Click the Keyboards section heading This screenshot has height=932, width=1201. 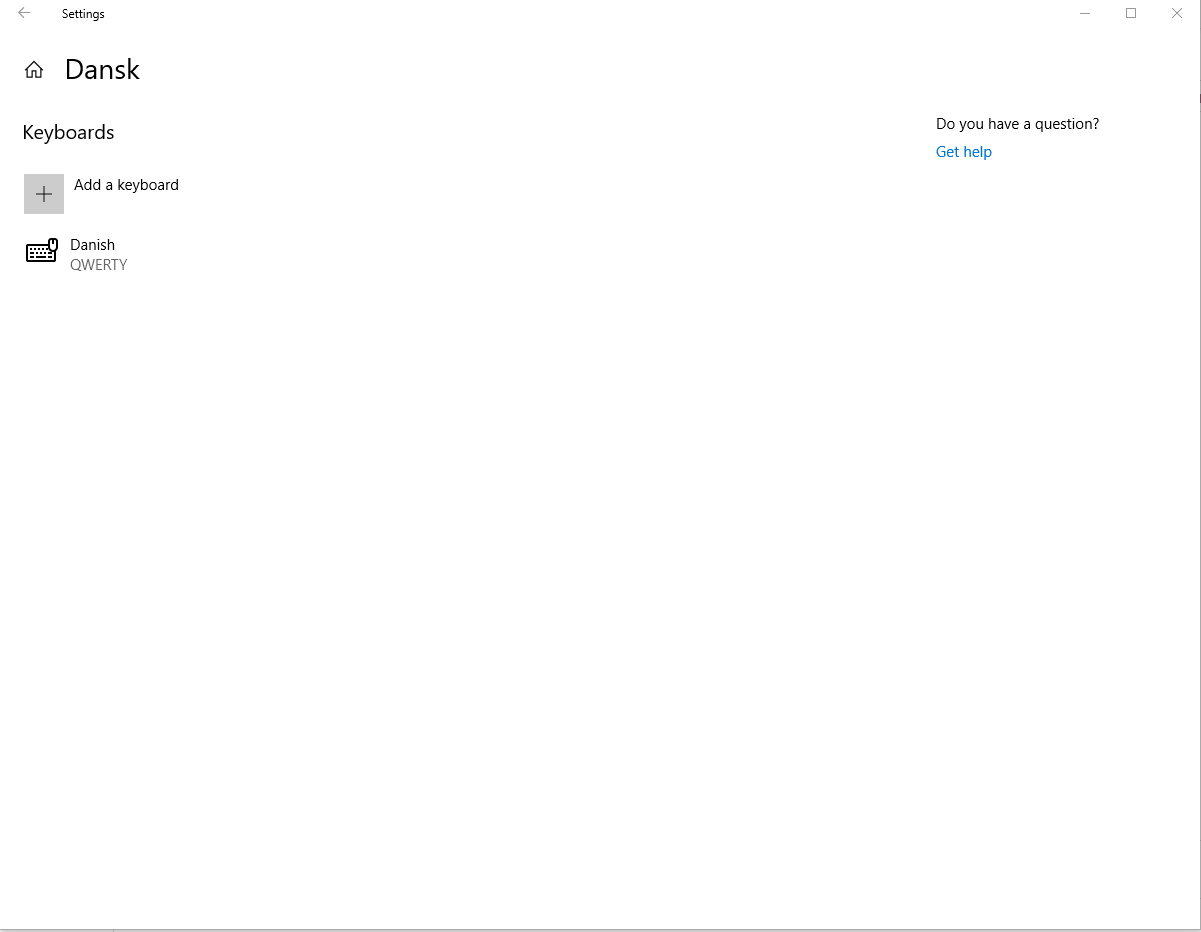pos(68,133)
